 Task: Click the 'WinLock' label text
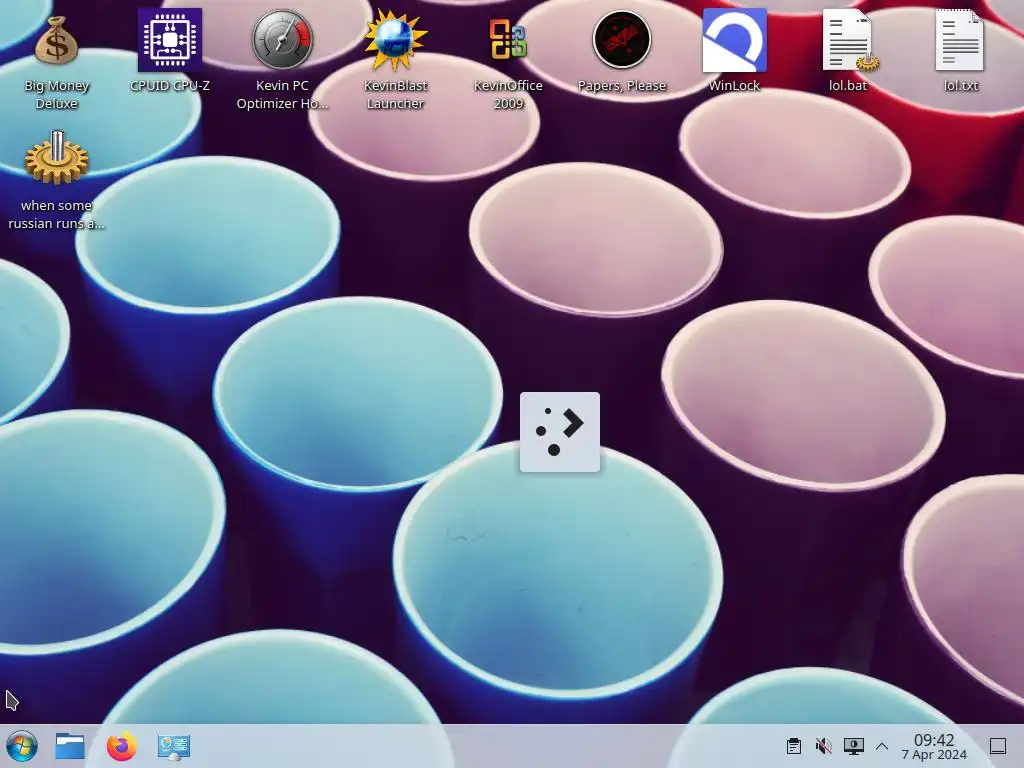(x=734, y=86)
